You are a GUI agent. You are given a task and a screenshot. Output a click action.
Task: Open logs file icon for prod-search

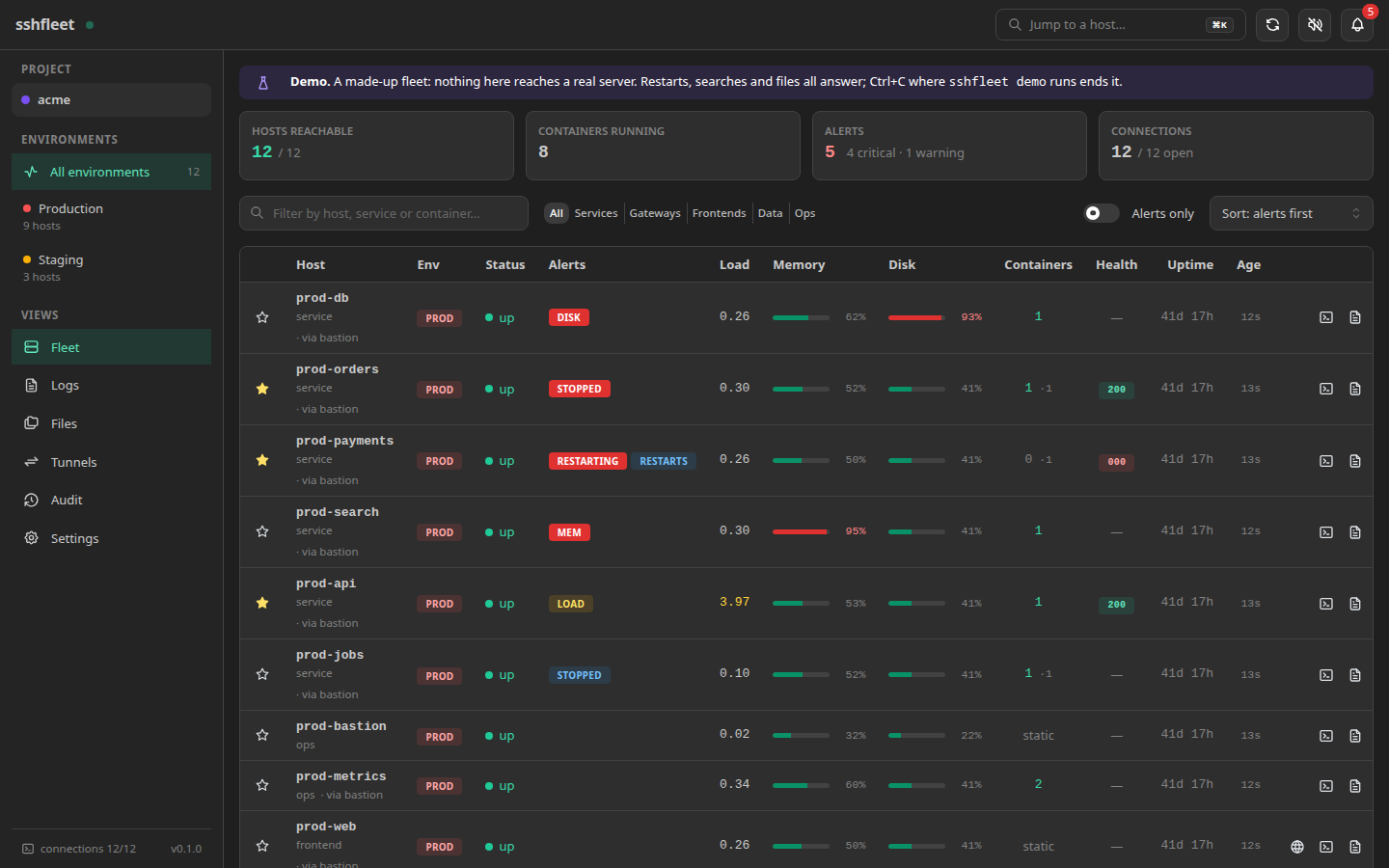tap(1355, 532)
